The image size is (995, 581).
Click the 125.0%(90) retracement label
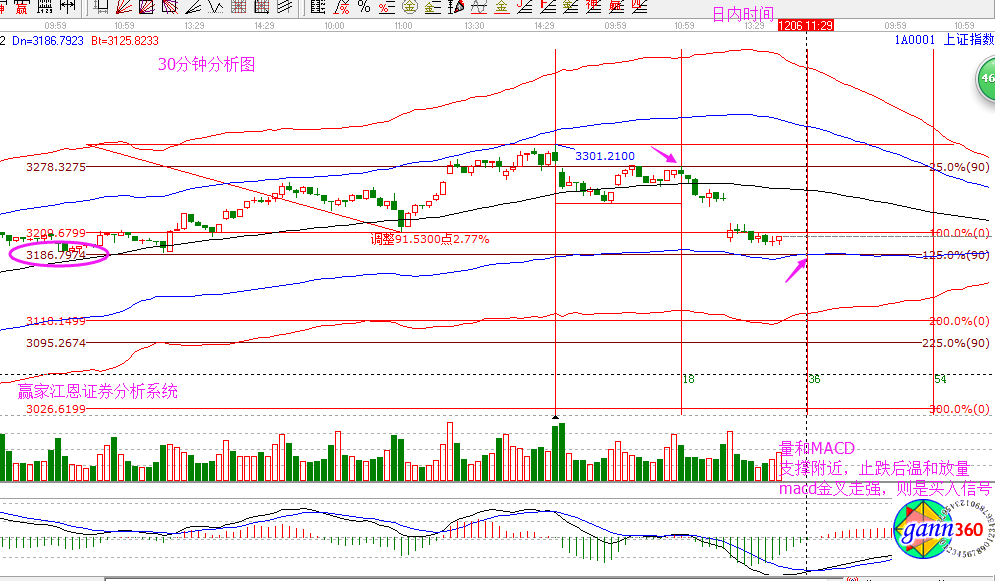tap(956, 255)
